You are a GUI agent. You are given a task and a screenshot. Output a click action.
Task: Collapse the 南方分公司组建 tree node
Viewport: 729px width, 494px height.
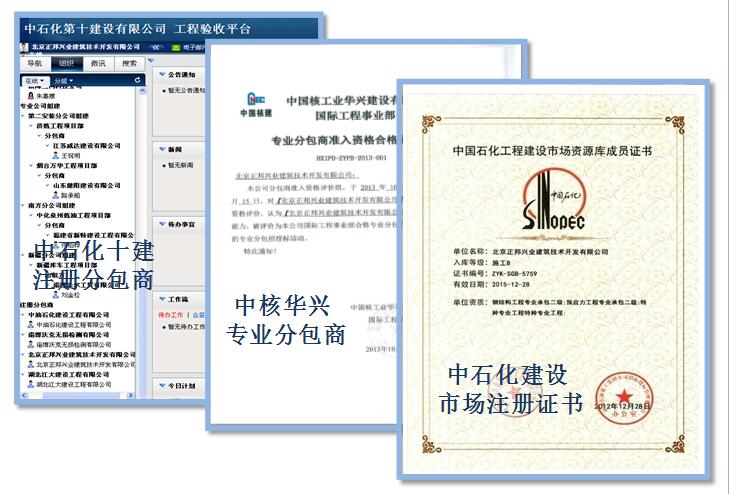[x=23, y=205]
